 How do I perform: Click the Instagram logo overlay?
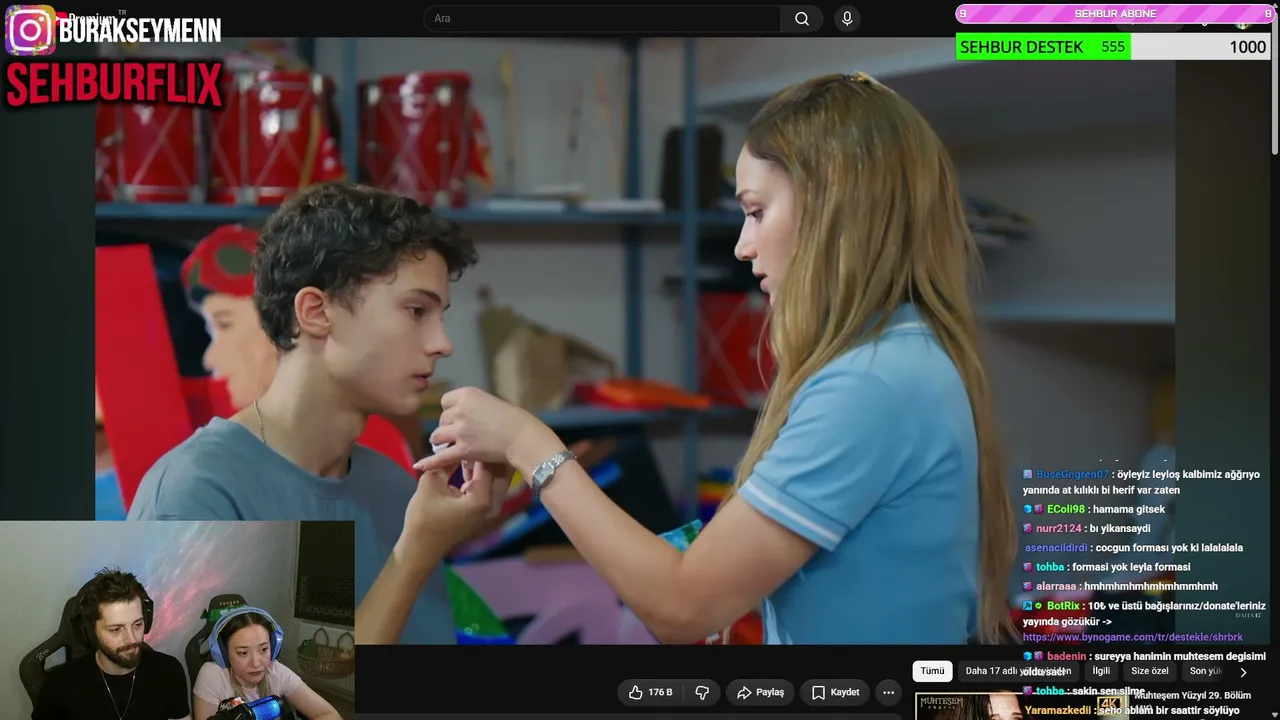(x=30, y=30)
